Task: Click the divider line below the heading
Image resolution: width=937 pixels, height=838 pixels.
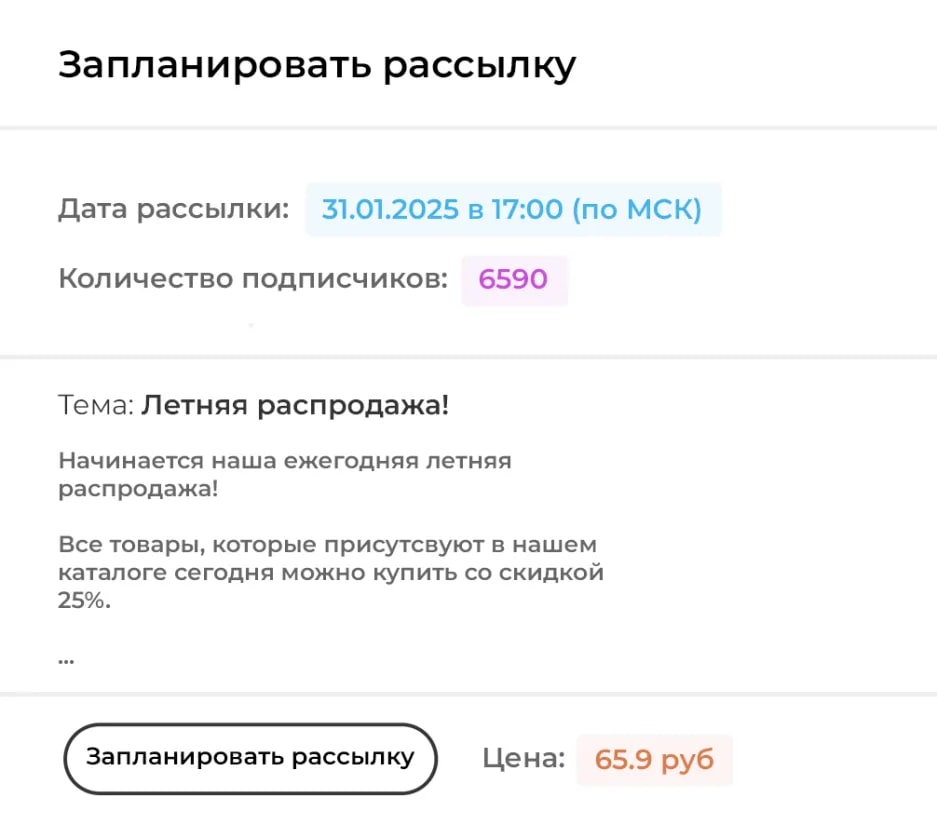Action: 468,128
